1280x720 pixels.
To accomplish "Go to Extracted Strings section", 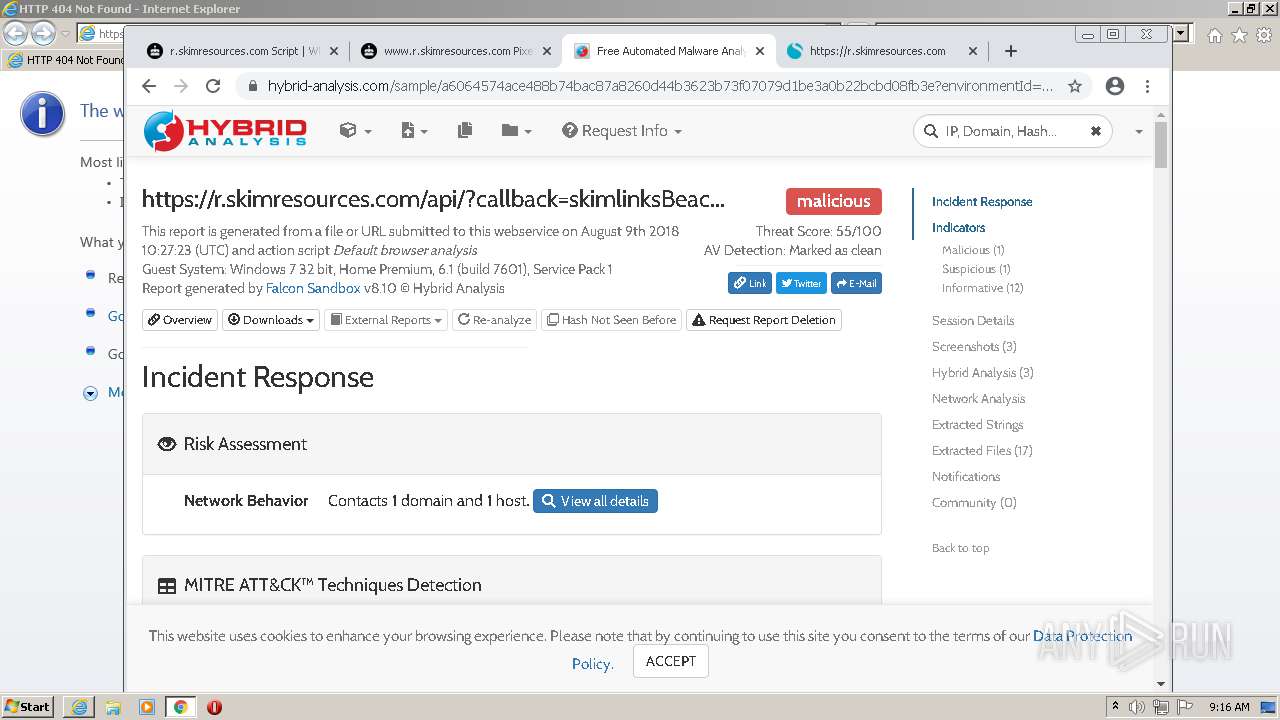I will (977, 424).
